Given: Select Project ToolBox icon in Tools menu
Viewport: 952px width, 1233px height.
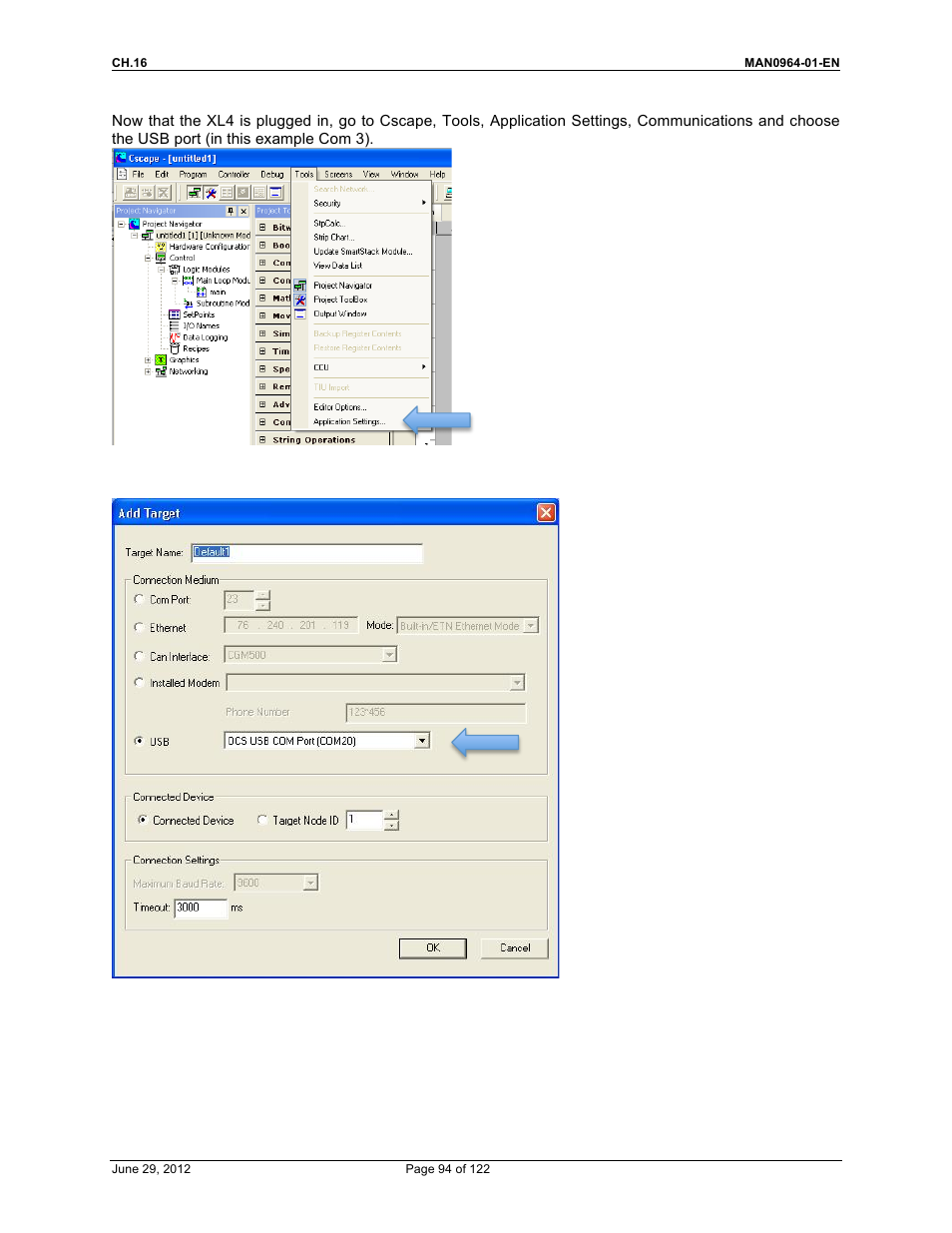Looking at the screenshot, I should [300, 300].
